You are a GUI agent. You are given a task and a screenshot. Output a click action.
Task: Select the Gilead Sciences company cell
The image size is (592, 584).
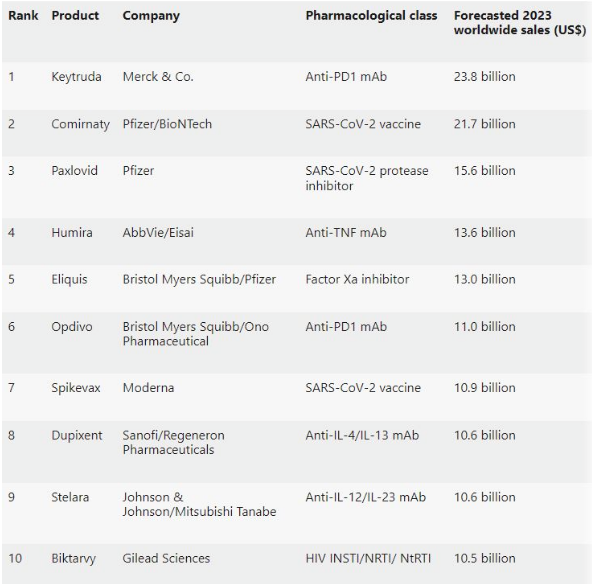(x=166, y=558)
